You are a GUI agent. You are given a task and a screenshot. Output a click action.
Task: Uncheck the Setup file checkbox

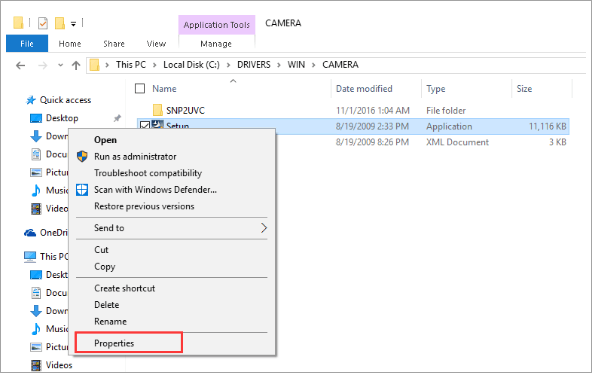pos(145,125)
